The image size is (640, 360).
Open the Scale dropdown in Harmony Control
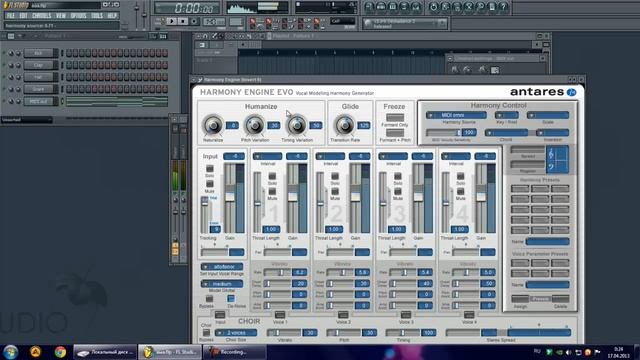tap(548, 116)
